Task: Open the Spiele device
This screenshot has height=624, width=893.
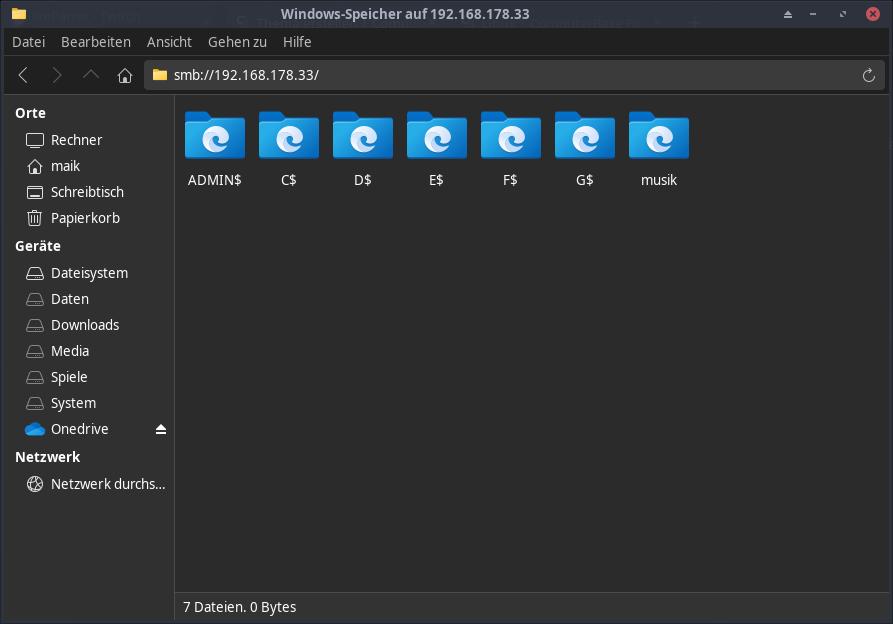Action: (x=90, y=377)
